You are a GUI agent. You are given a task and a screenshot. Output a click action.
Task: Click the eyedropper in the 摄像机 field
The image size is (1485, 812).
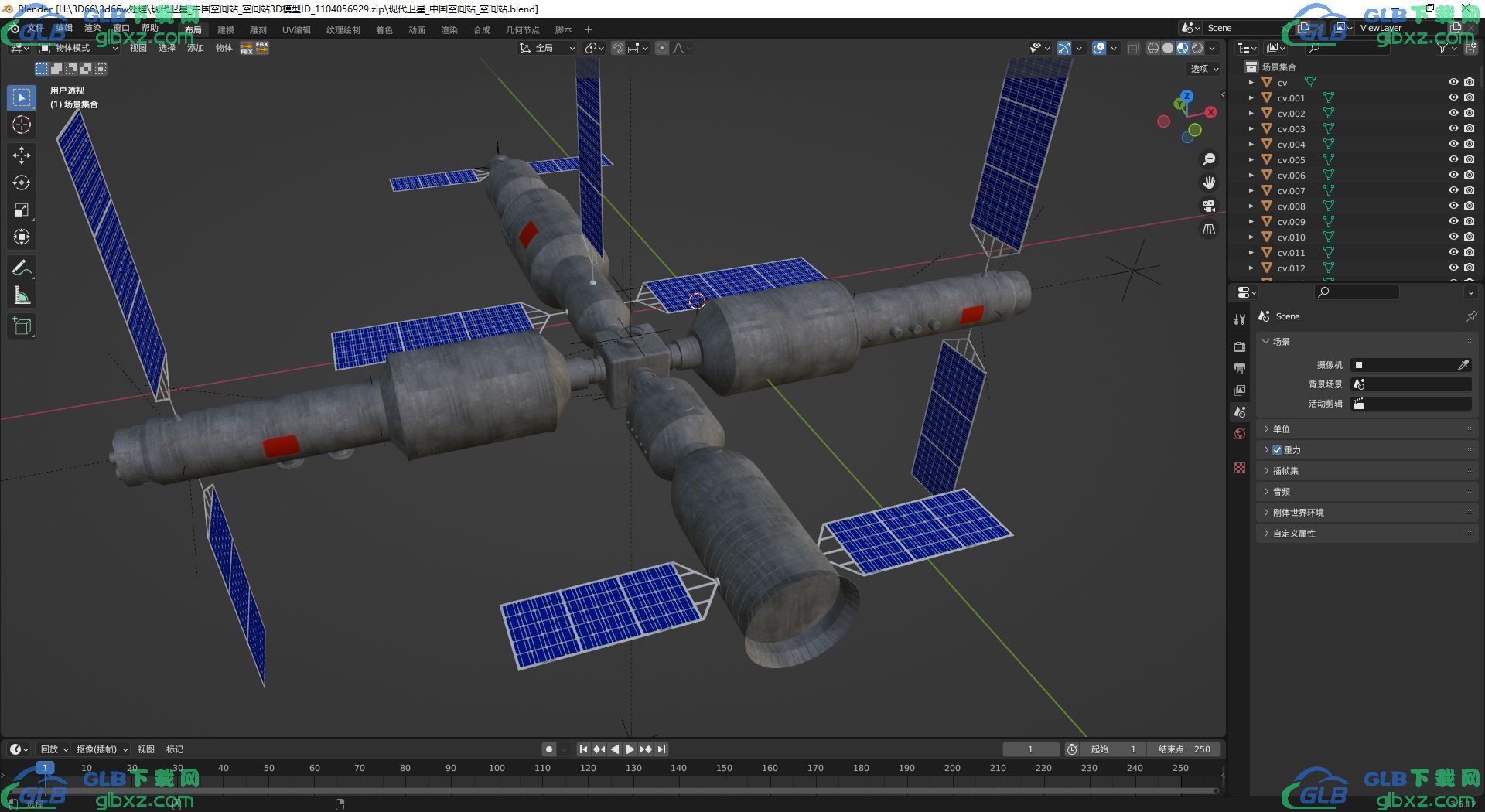click(x=1463, y=365)
